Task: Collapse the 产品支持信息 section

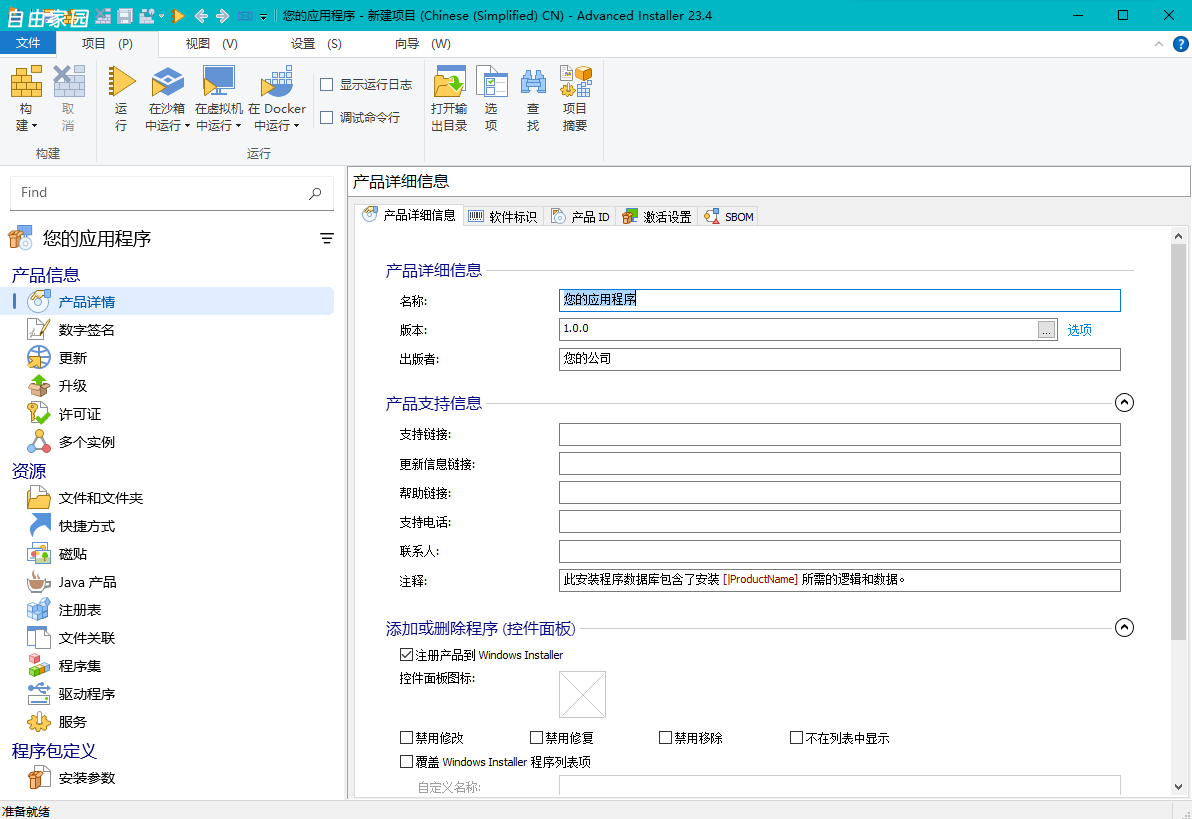Action: click(1124, 402)
